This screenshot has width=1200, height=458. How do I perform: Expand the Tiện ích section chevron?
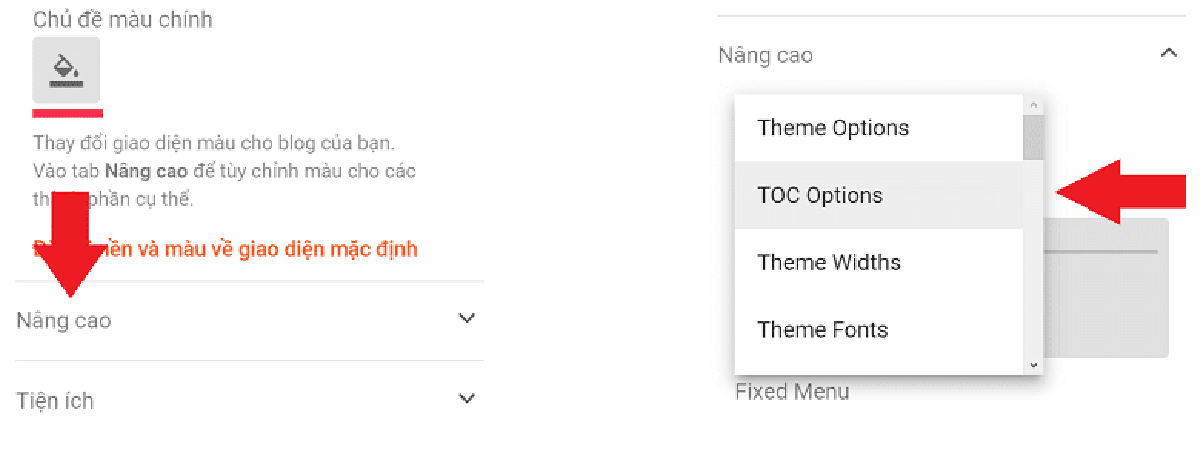tap(466, 399)
